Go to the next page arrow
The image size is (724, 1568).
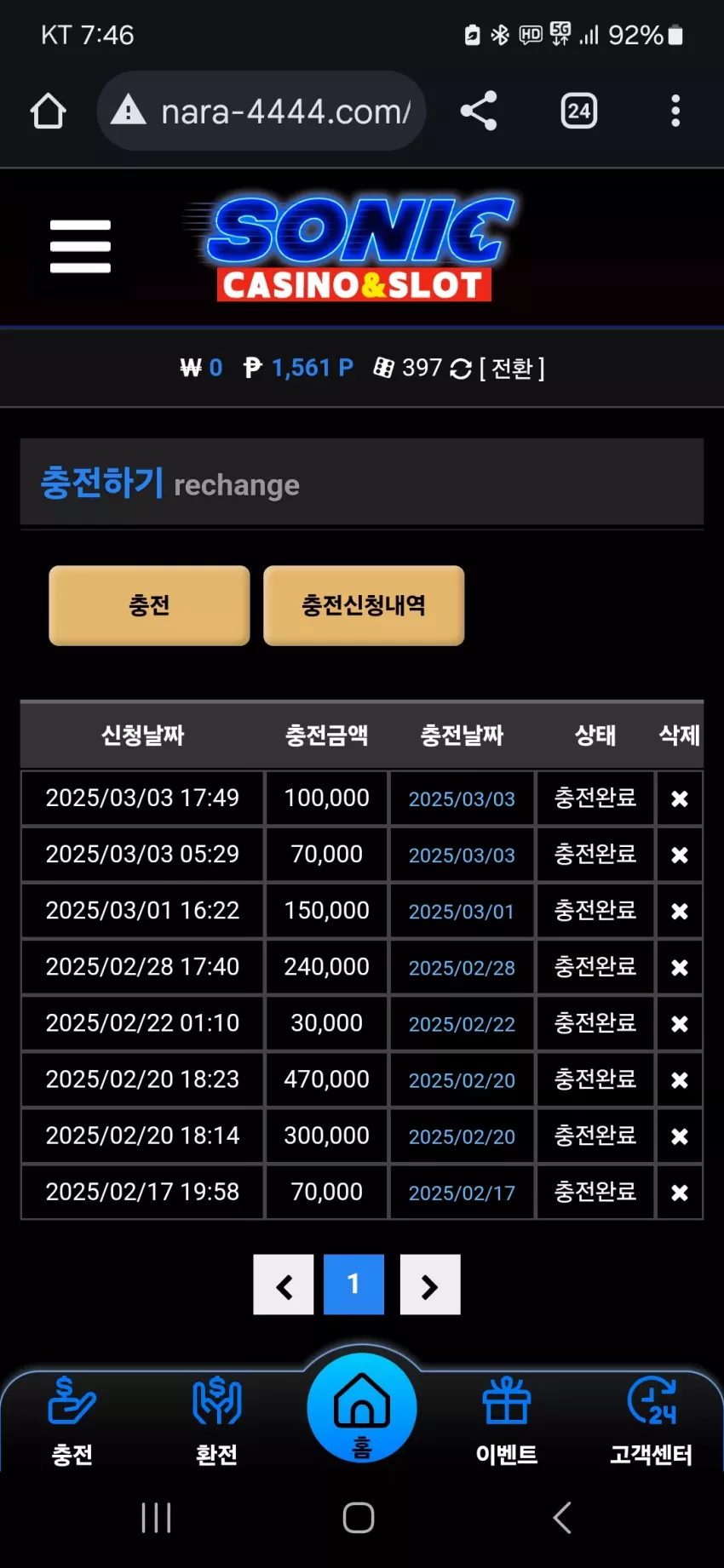(x=430, y=1285)
